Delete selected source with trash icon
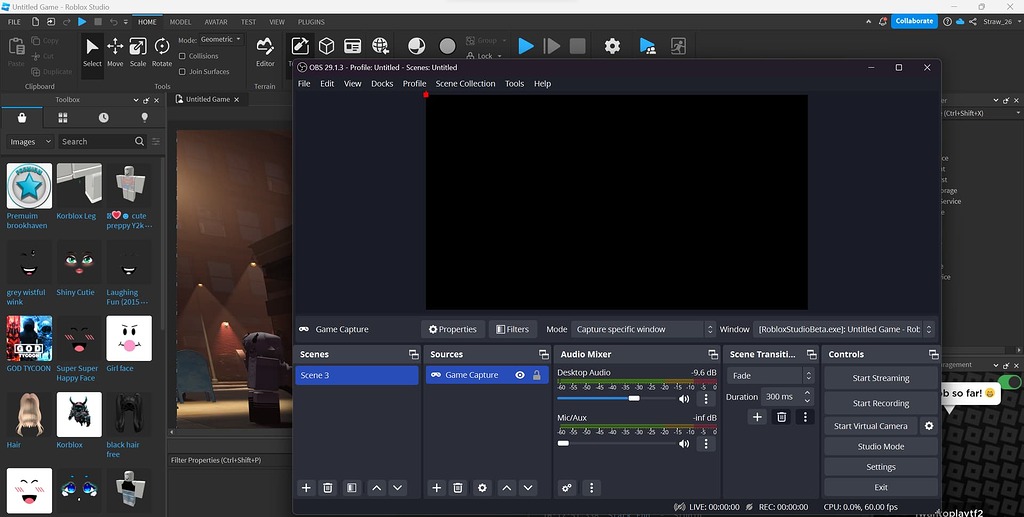 coord(458,488)
